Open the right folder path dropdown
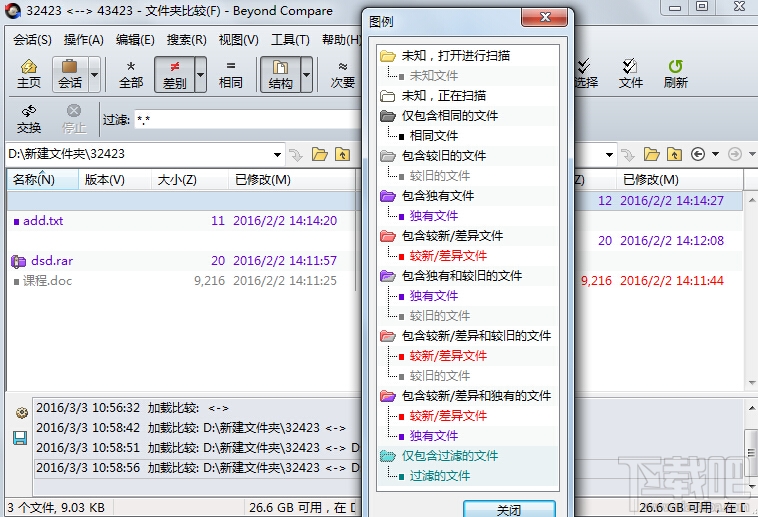Screen dimensions: 758x517 (x=609, y=155)
